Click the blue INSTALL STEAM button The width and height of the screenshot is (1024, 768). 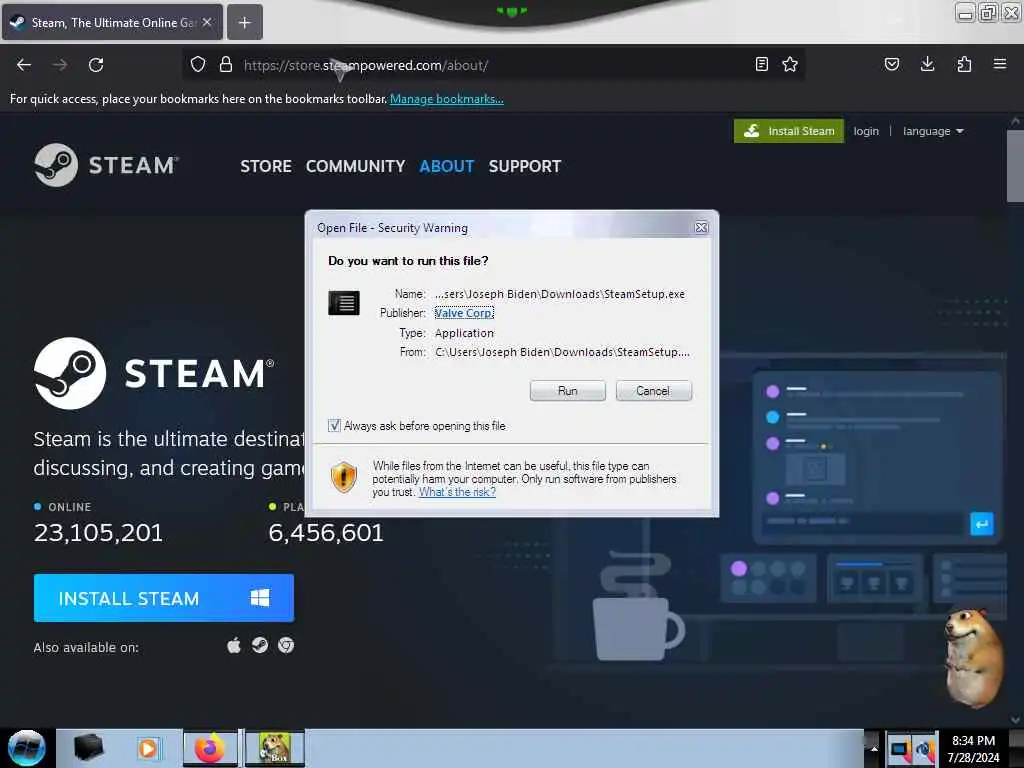[x=164, y=598]
